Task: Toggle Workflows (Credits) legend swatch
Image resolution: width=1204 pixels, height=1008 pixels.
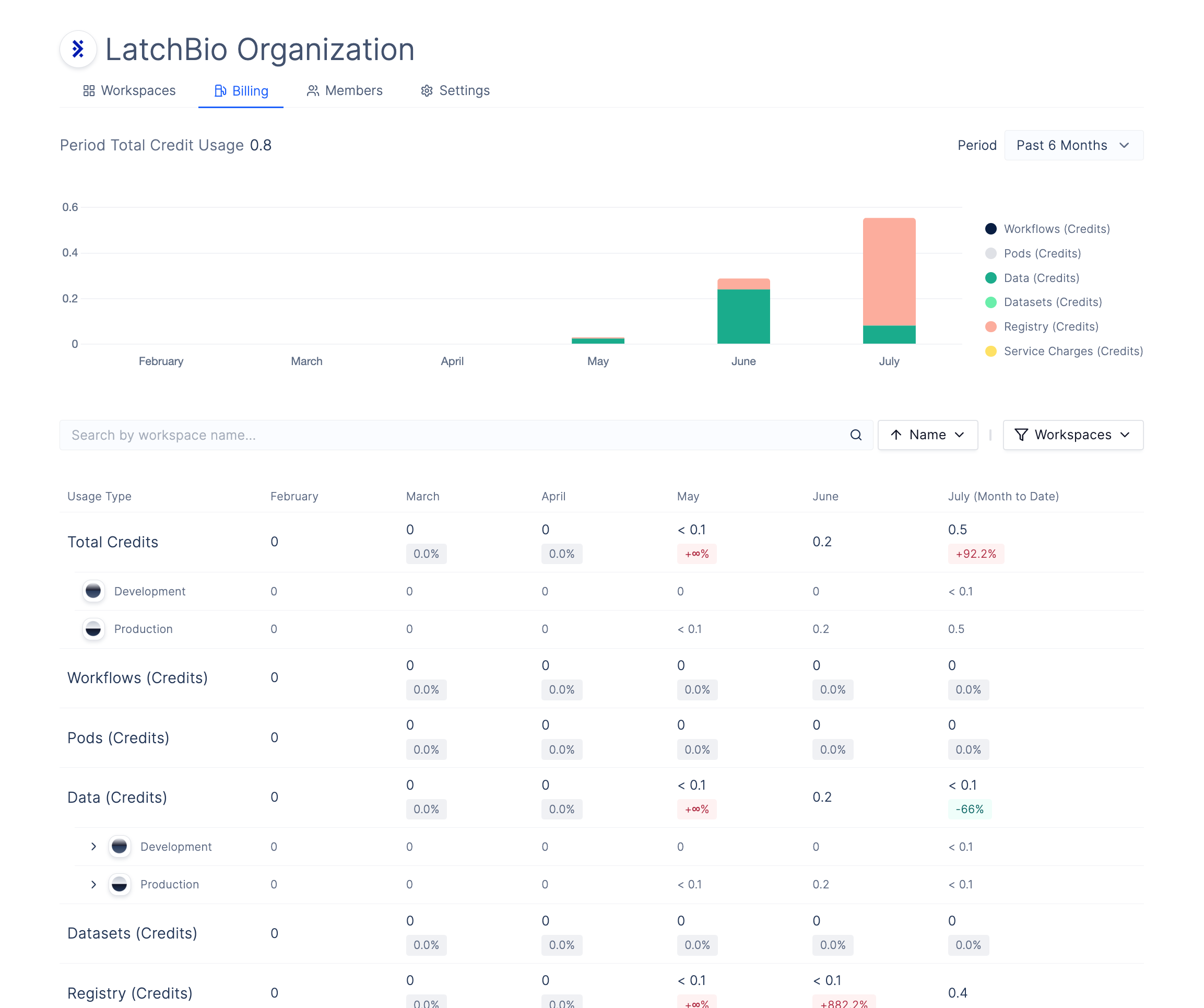Action: coord(990,229)
